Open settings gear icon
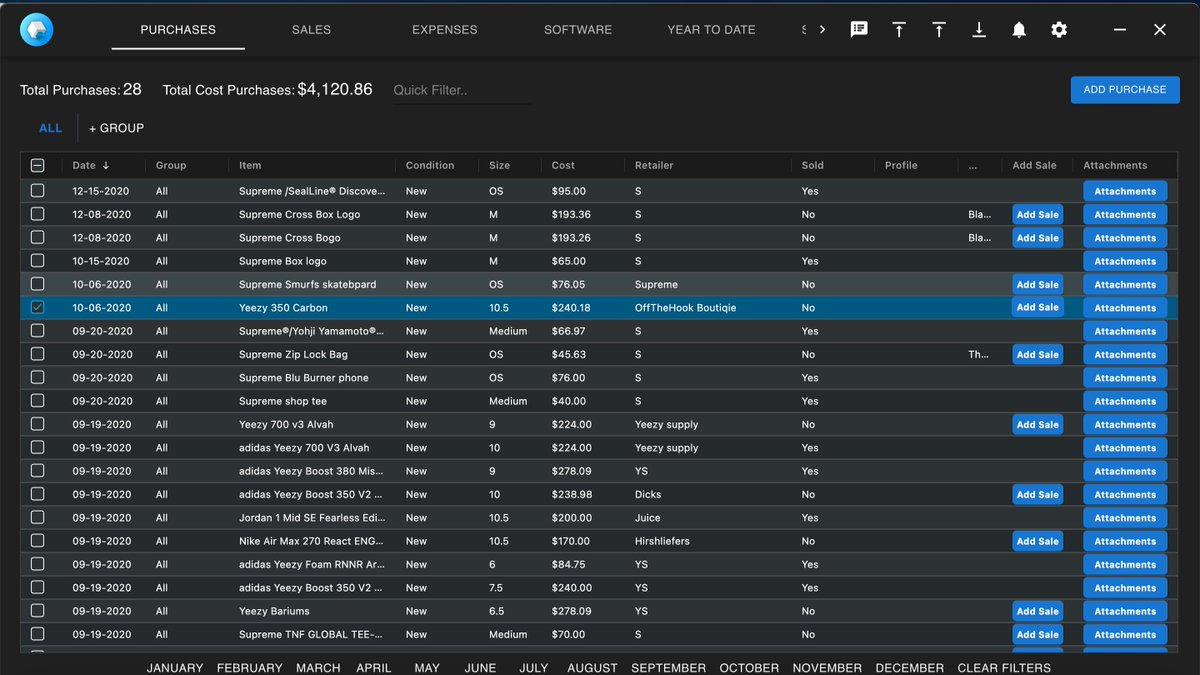This screenshot has width=1200, height=675. (1059, 30)
